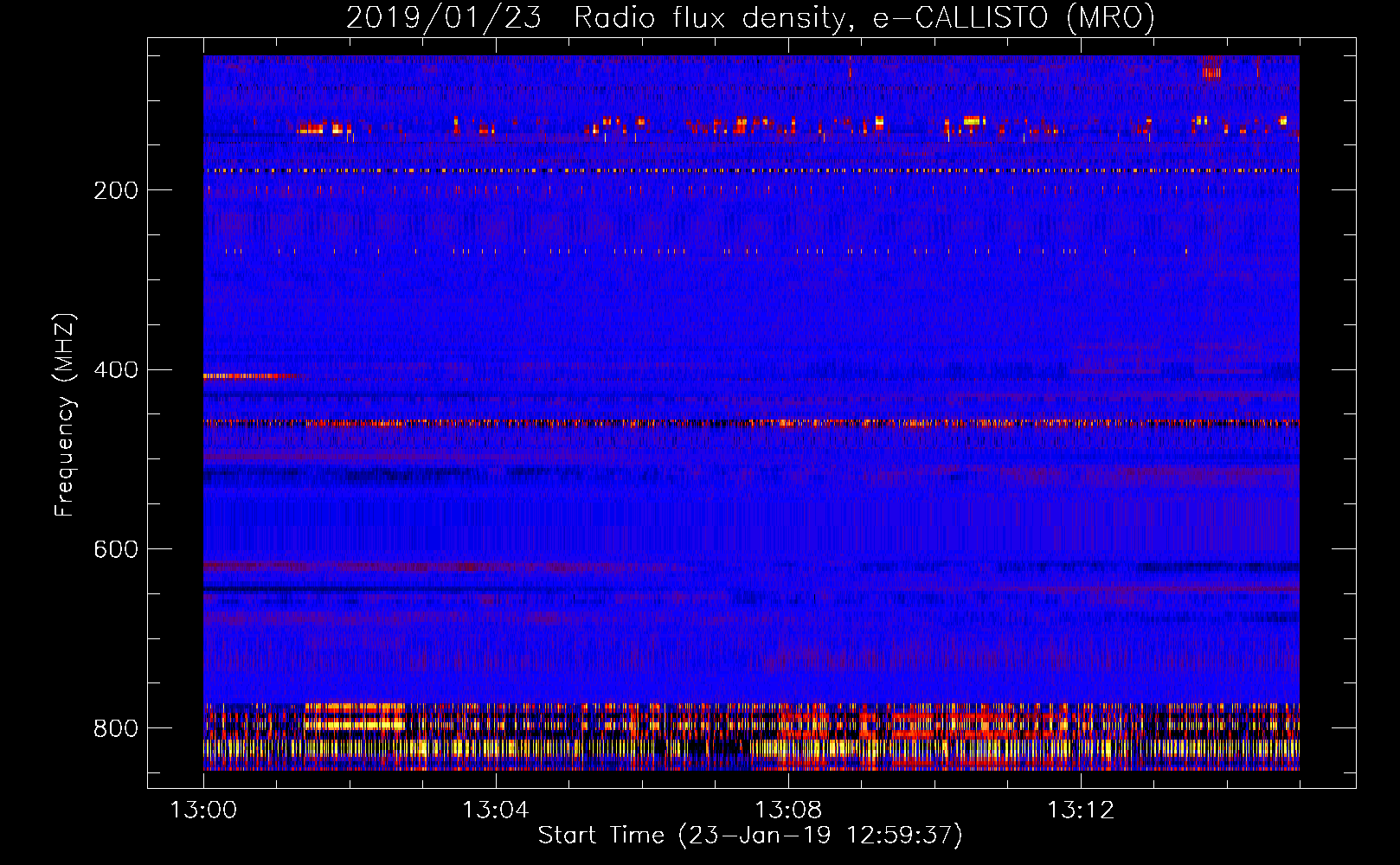Click the 400 frequency tick label
Screen dimensions: 1400x865
pyautogui.click(x=116, y=370)
